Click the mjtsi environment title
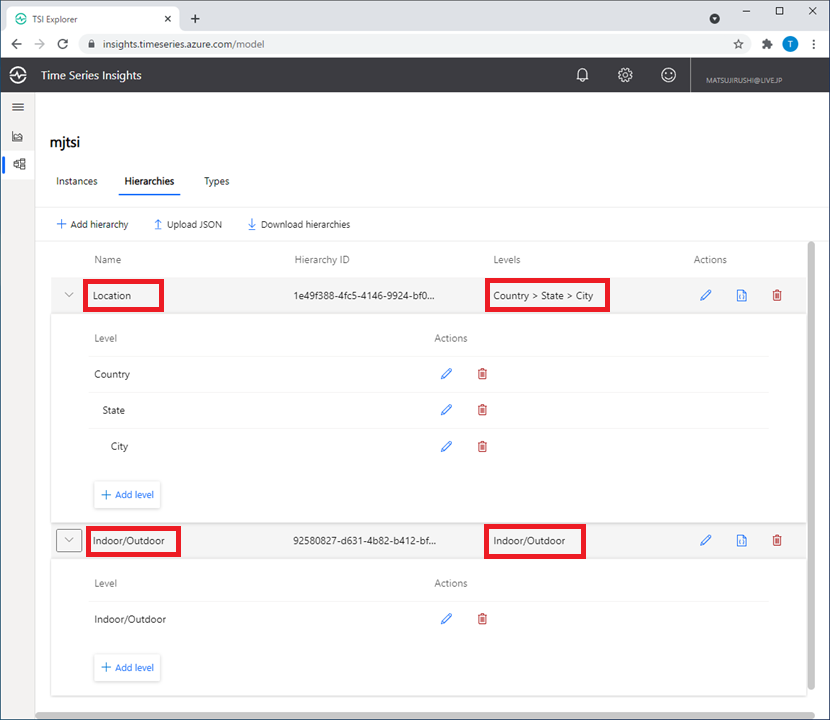Image resolution: width=830 pixels, height=720 pixels. 65,142
